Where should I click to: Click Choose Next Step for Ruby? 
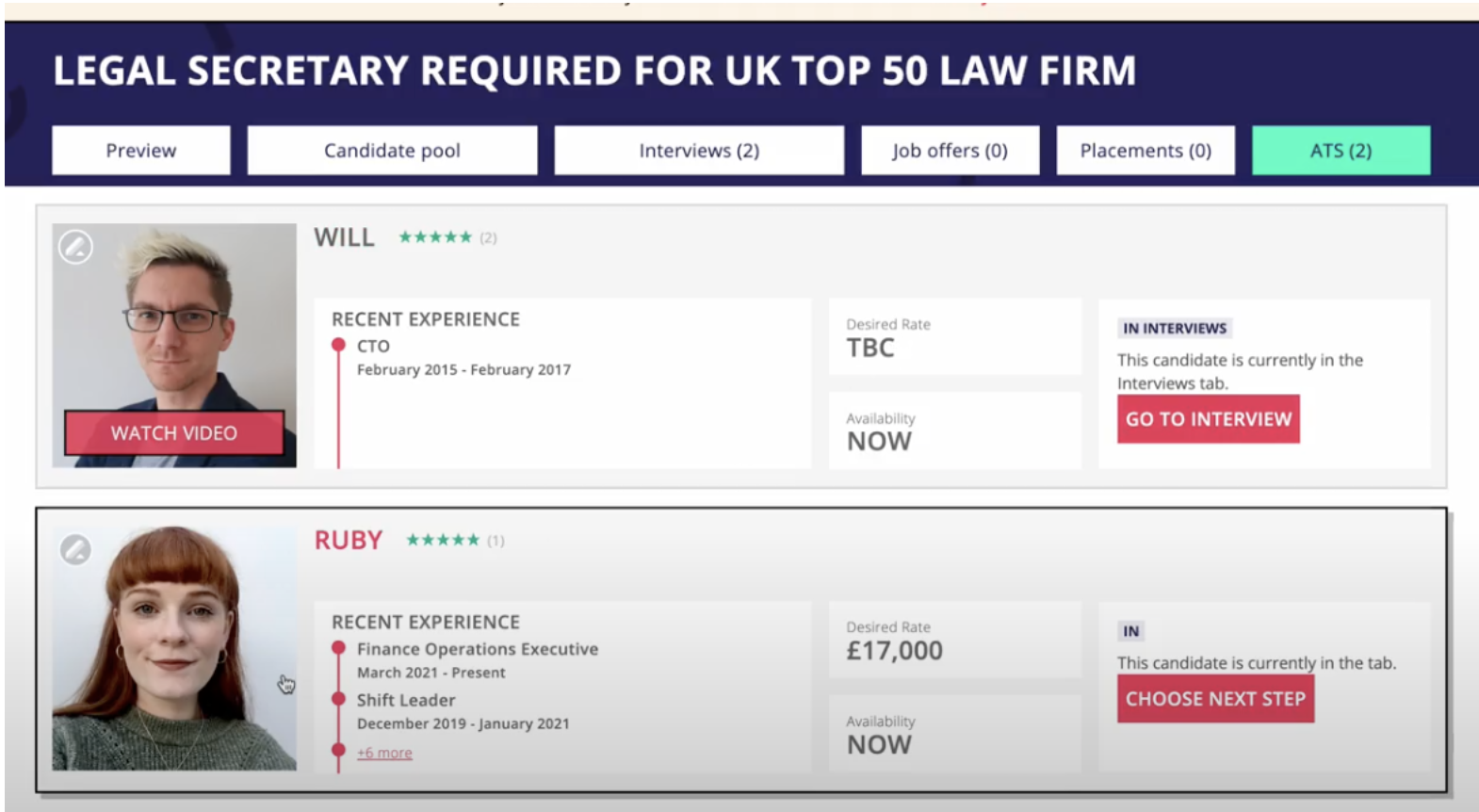click(1215, 699)
